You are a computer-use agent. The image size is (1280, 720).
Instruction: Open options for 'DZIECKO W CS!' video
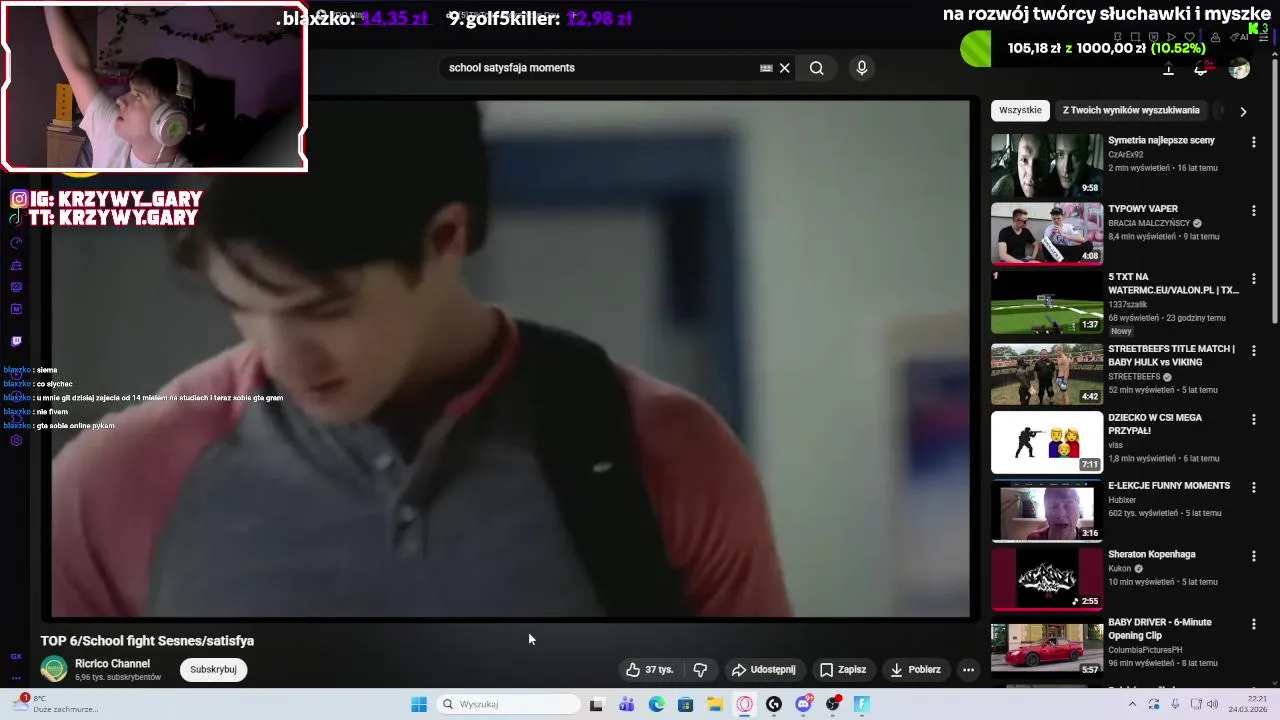click(1253, 419)
